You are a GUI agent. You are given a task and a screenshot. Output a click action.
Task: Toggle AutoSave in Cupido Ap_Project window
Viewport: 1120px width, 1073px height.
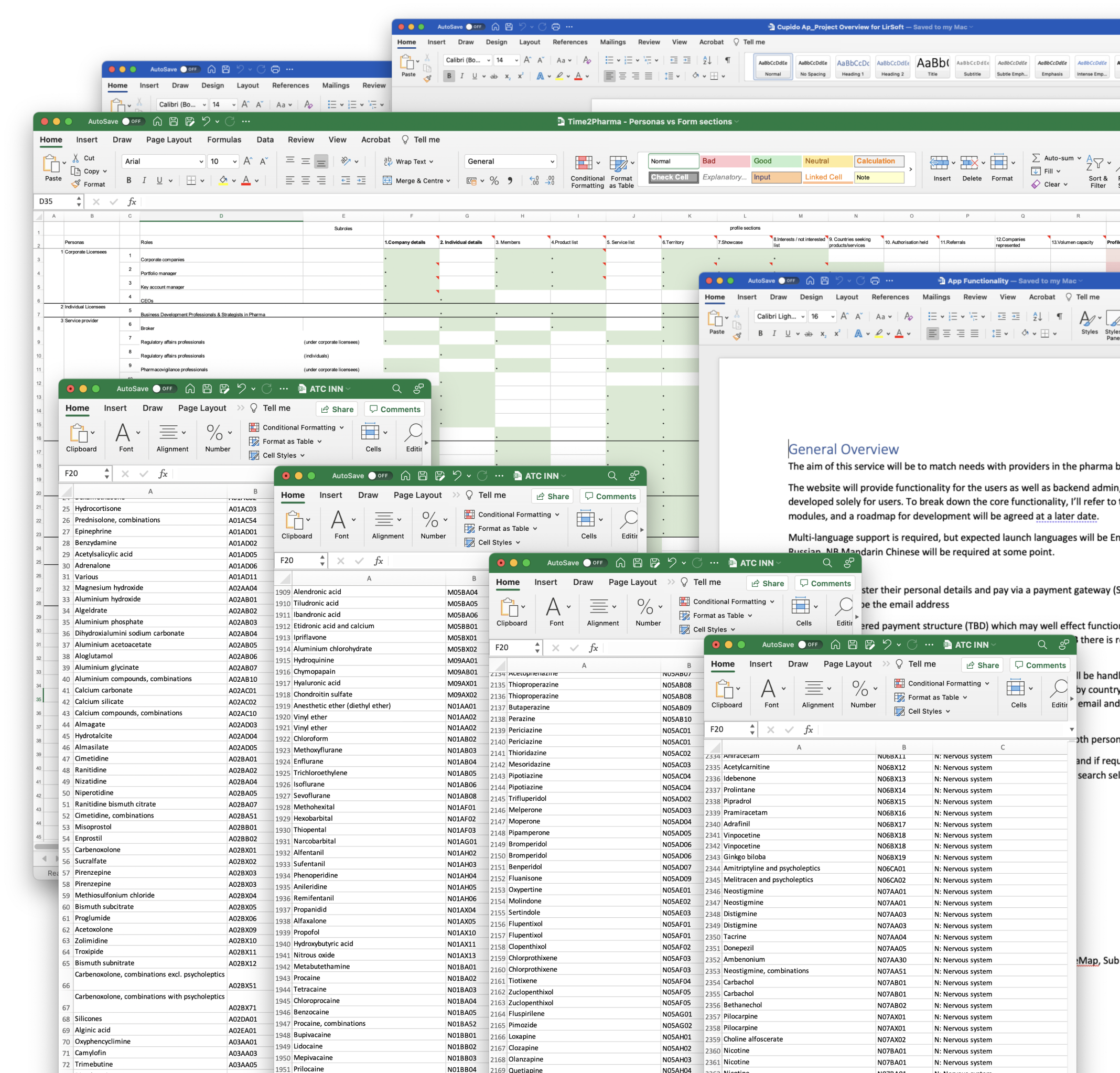(475, 27)
